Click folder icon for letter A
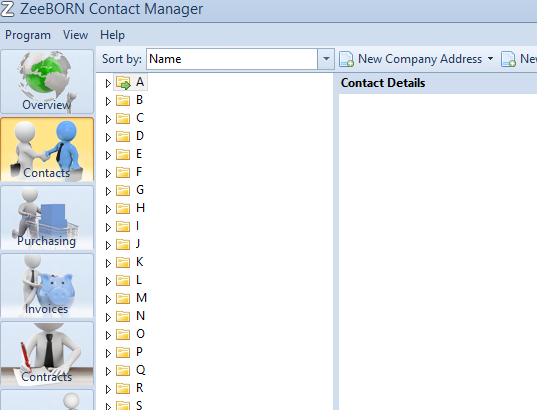Viewport: 537px width, 410px height. click(123, 83)
